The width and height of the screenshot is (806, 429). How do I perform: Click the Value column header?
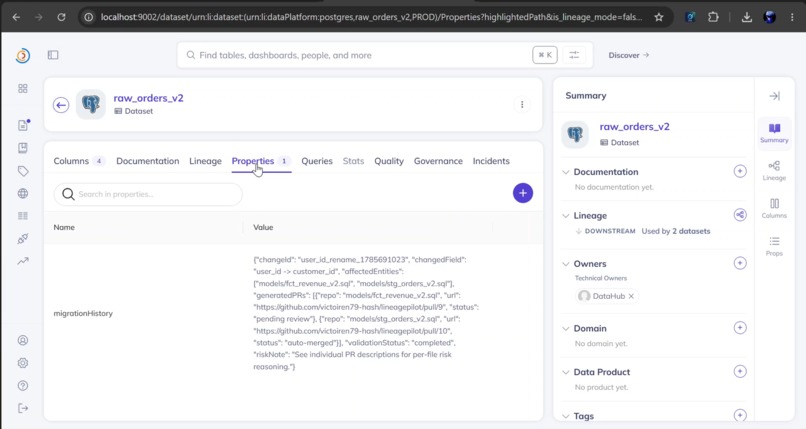263,227
